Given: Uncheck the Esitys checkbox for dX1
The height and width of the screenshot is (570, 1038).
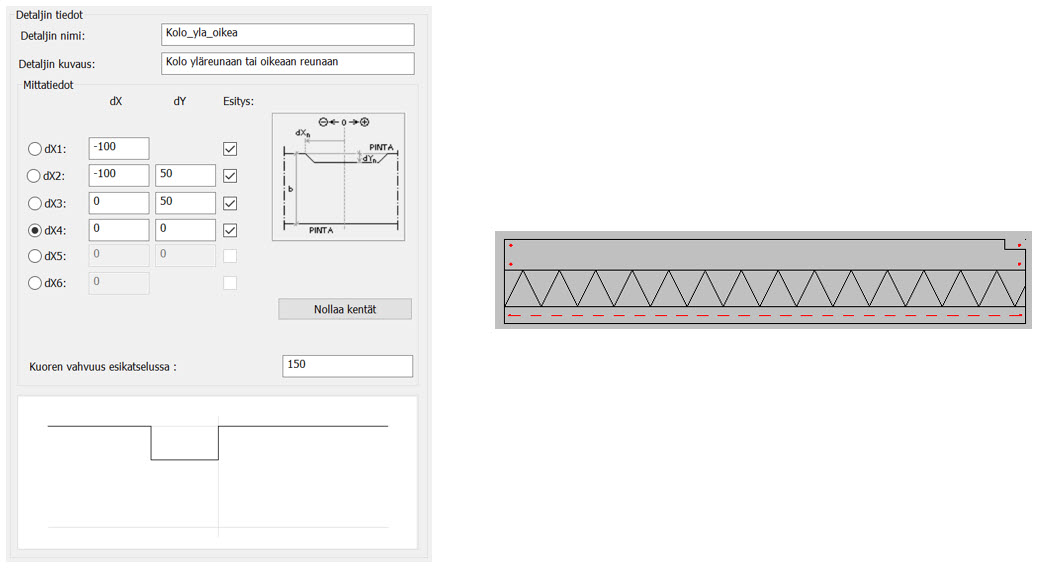Looking at the screenshot, I should pos(230,149).
